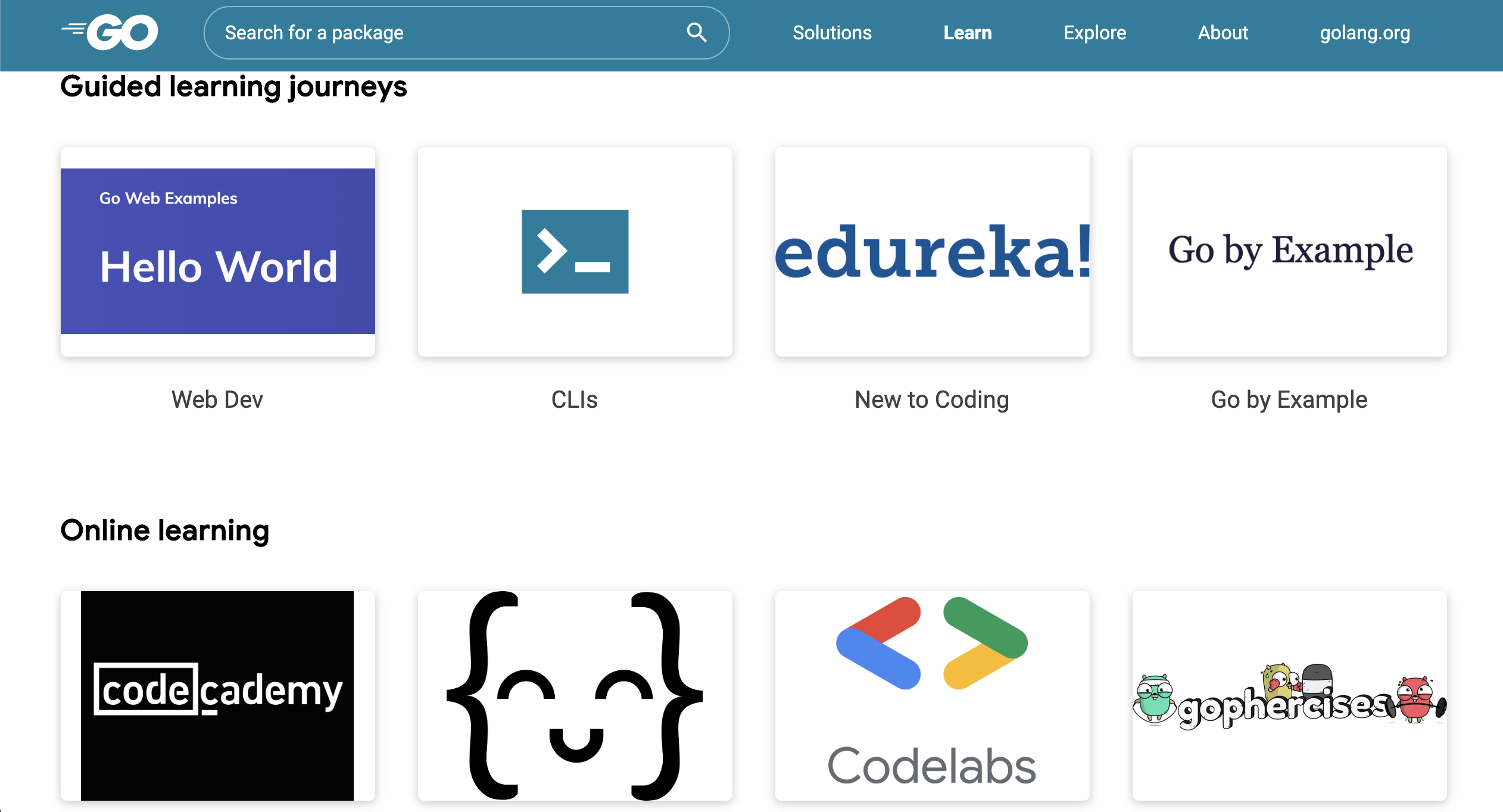Click the Web Dev caption link

[217, 399]
